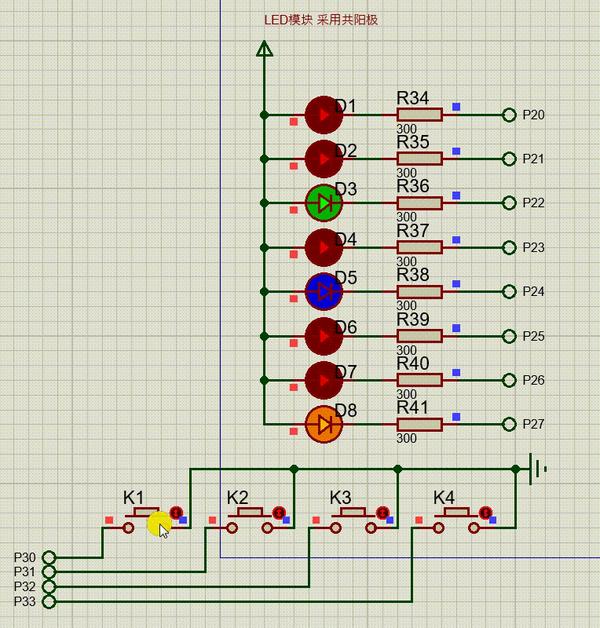Screen dimensions: 600x628
Task: Click the power terminal arrow symbol
Action: [x=264, y=48]
